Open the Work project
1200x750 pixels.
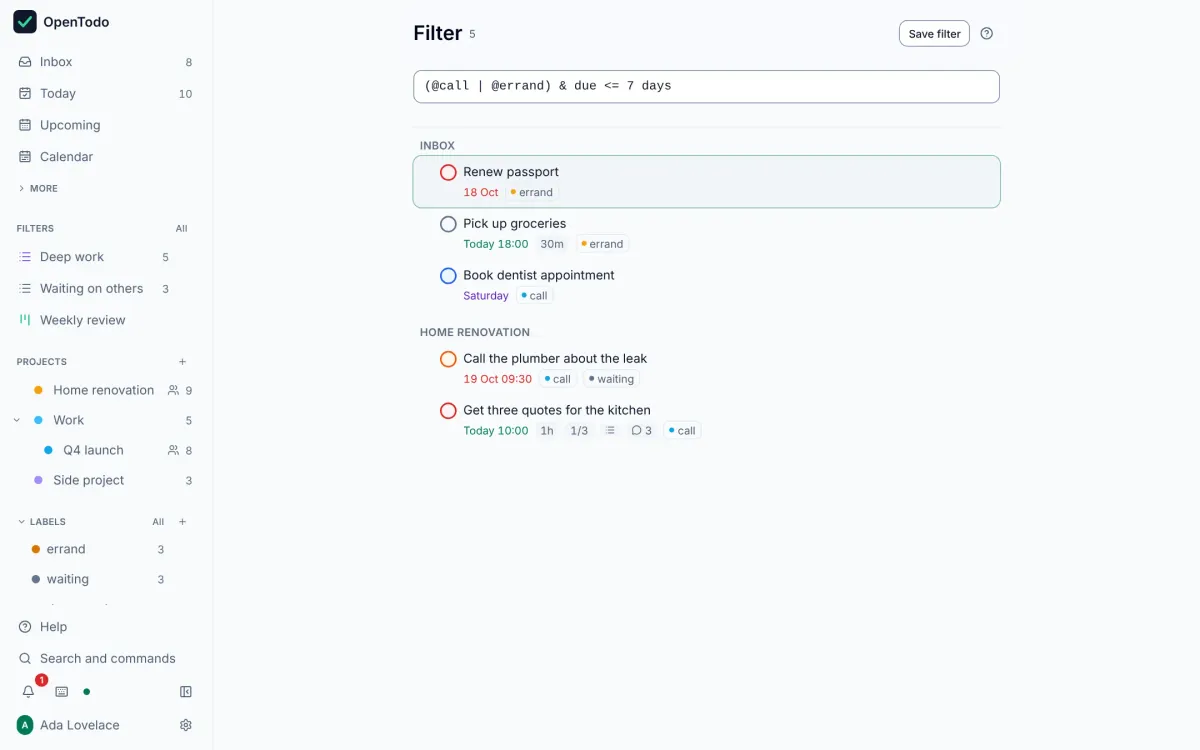68,420
